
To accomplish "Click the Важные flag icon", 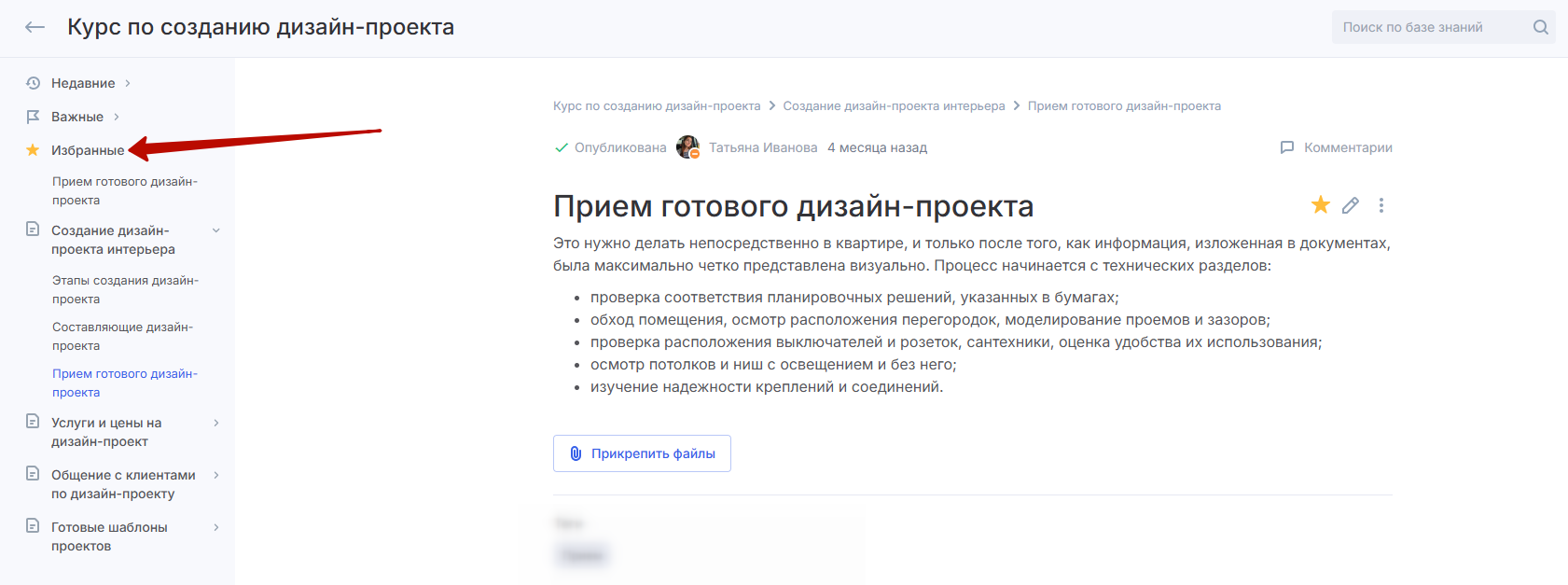I will tap(33, 117).
